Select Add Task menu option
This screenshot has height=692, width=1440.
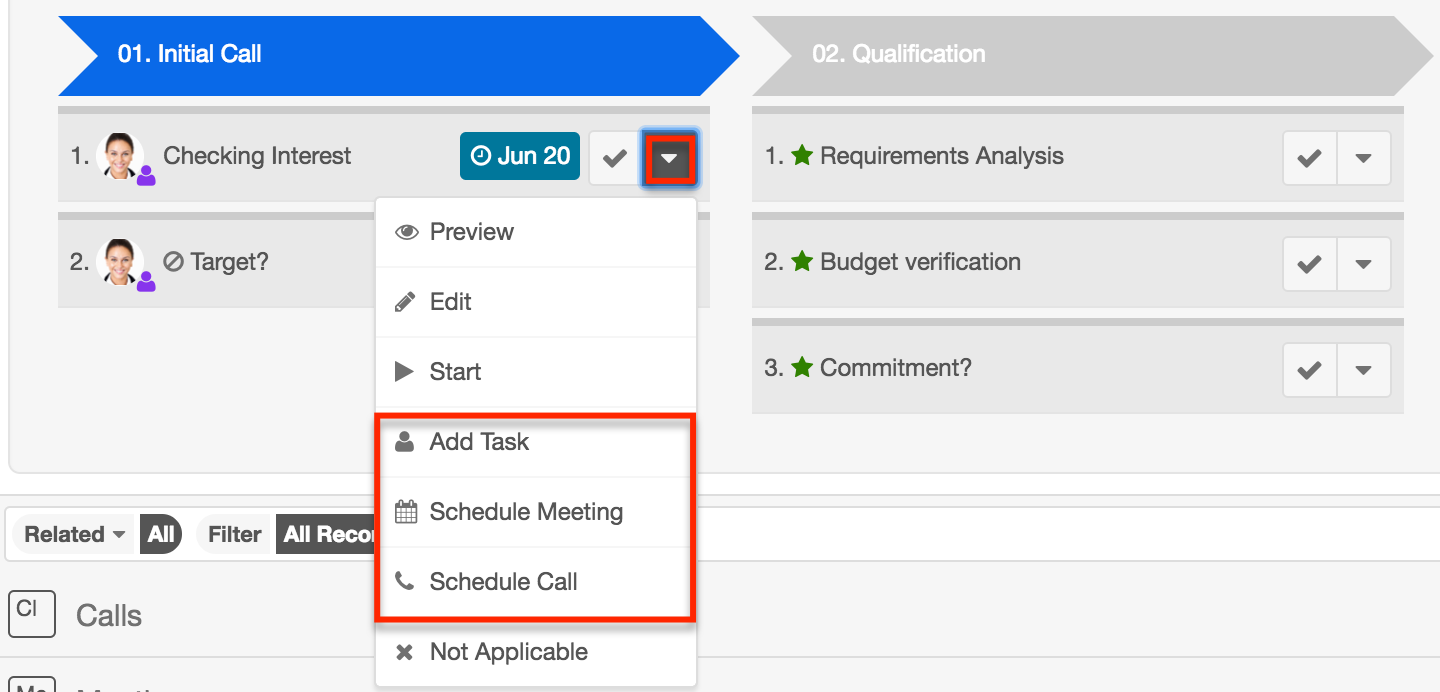479,442
